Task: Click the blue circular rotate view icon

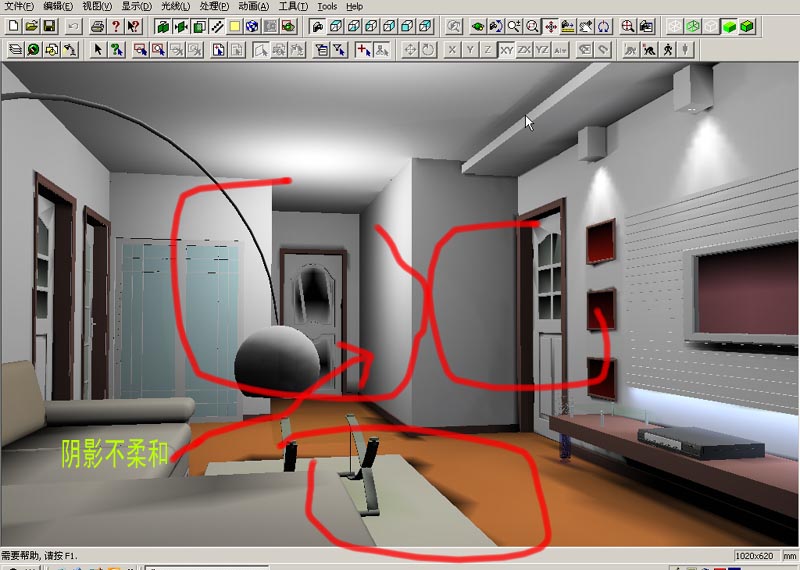Action: click(x=604, y=26)
